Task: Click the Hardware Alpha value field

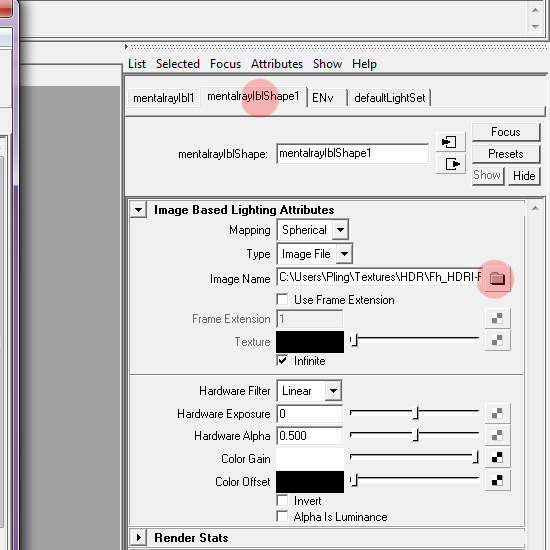Action: pos(309,436)
